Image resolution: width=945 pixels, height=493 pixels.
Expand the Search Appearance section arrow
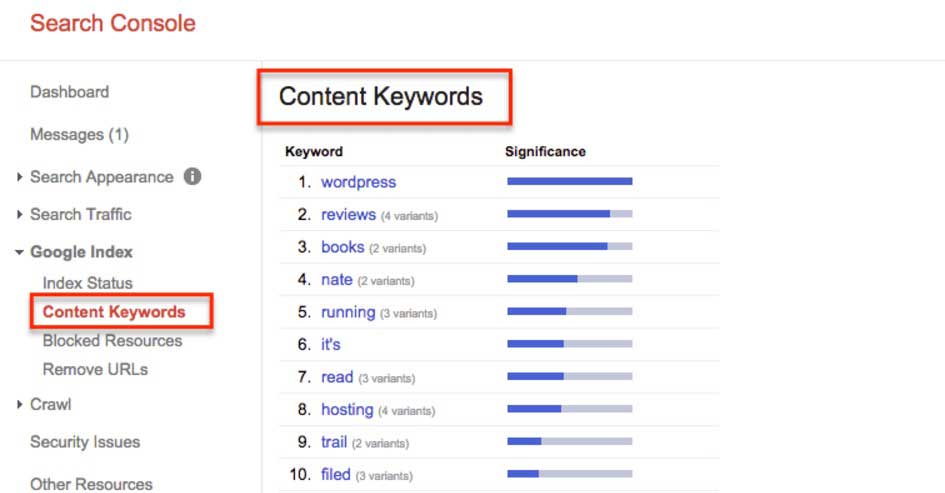[19, 177]
